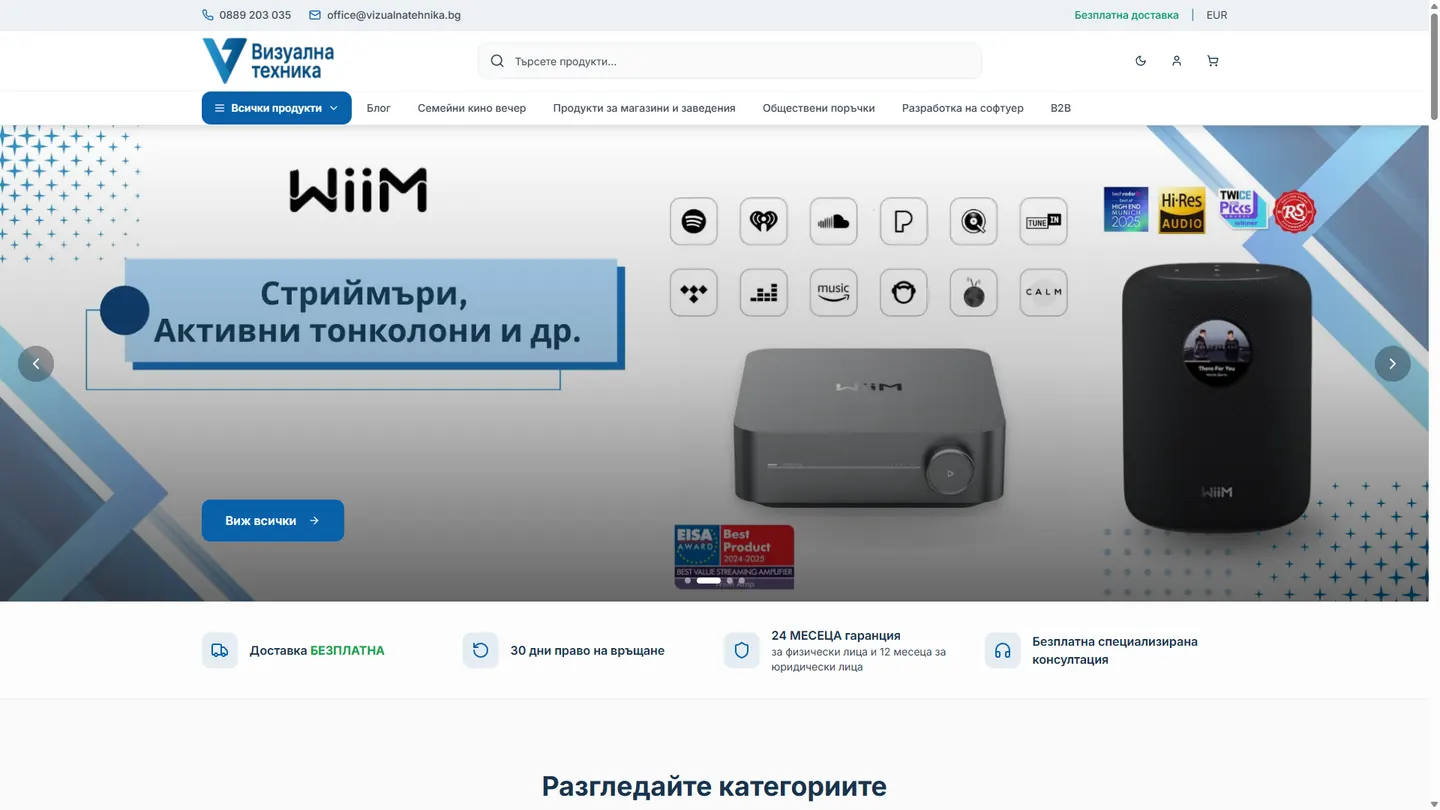Open the B2B menu item
This screenshot has height=810, width=1440.
coord(1060,108)
